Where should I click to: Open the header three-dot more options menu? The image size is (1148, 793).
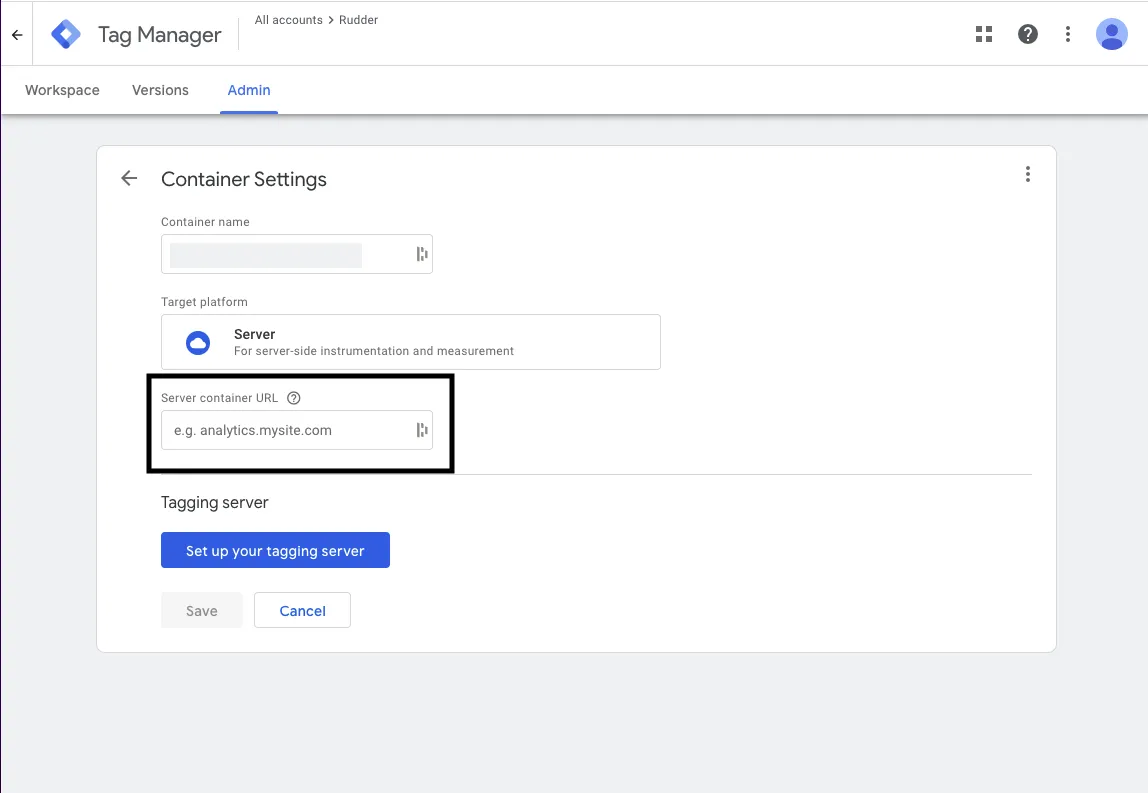tap(1067, 34)
